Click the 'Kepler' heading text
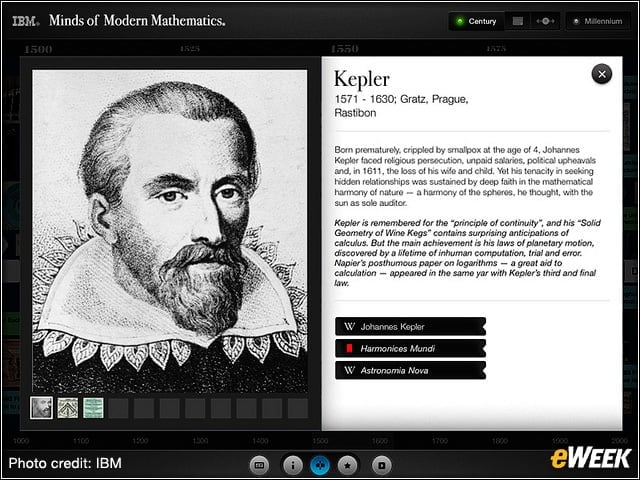The height and width of the screenshot is (480, 640). [x=362, y=80]
